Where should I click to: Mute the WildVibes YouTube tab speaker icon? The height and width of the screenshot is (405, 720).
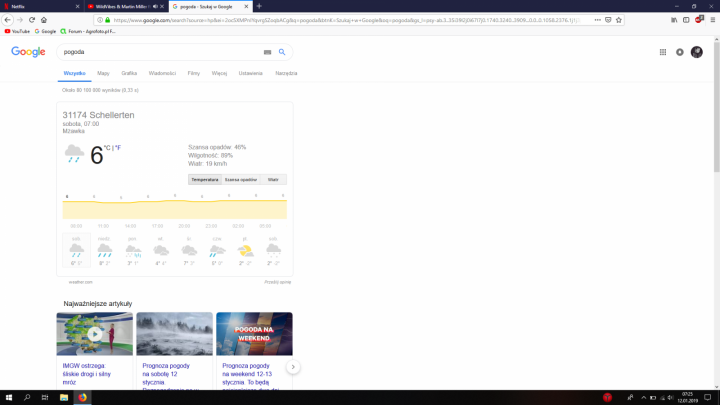point(155,6)
